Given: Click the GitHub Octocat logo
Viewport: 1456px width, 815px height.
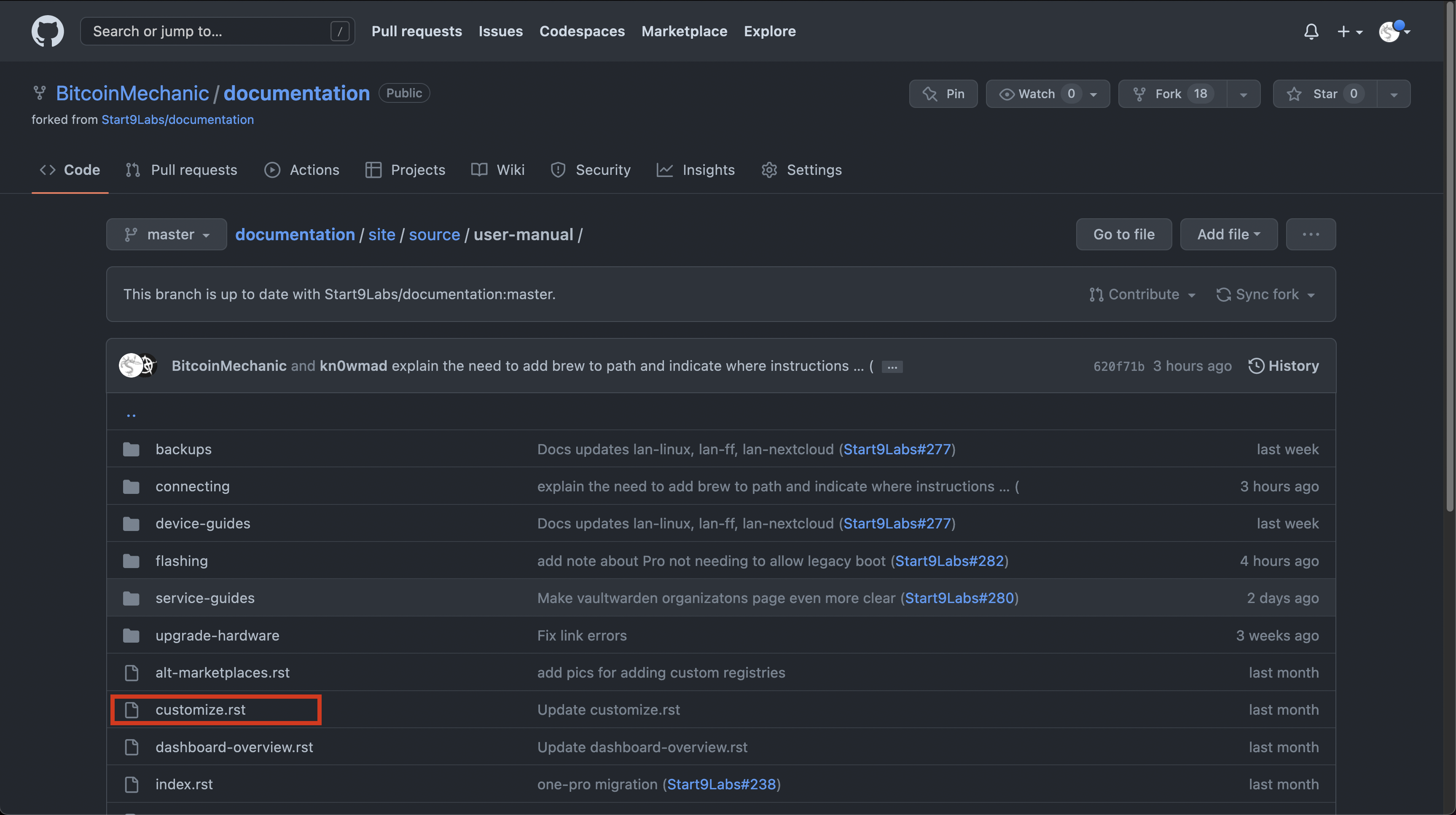Looking at the screenshot, I should click(x=48, y=31).
